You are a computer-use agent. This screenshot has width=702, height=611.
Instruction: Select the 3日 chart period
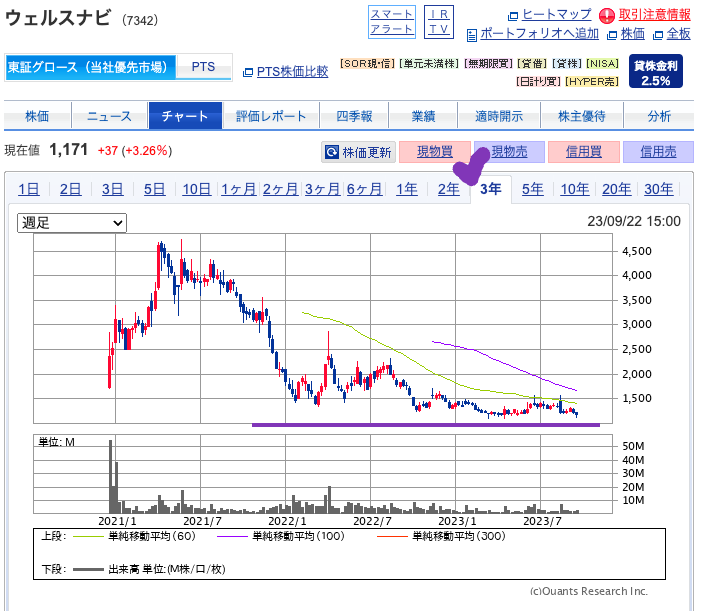(x=112, y=189)
